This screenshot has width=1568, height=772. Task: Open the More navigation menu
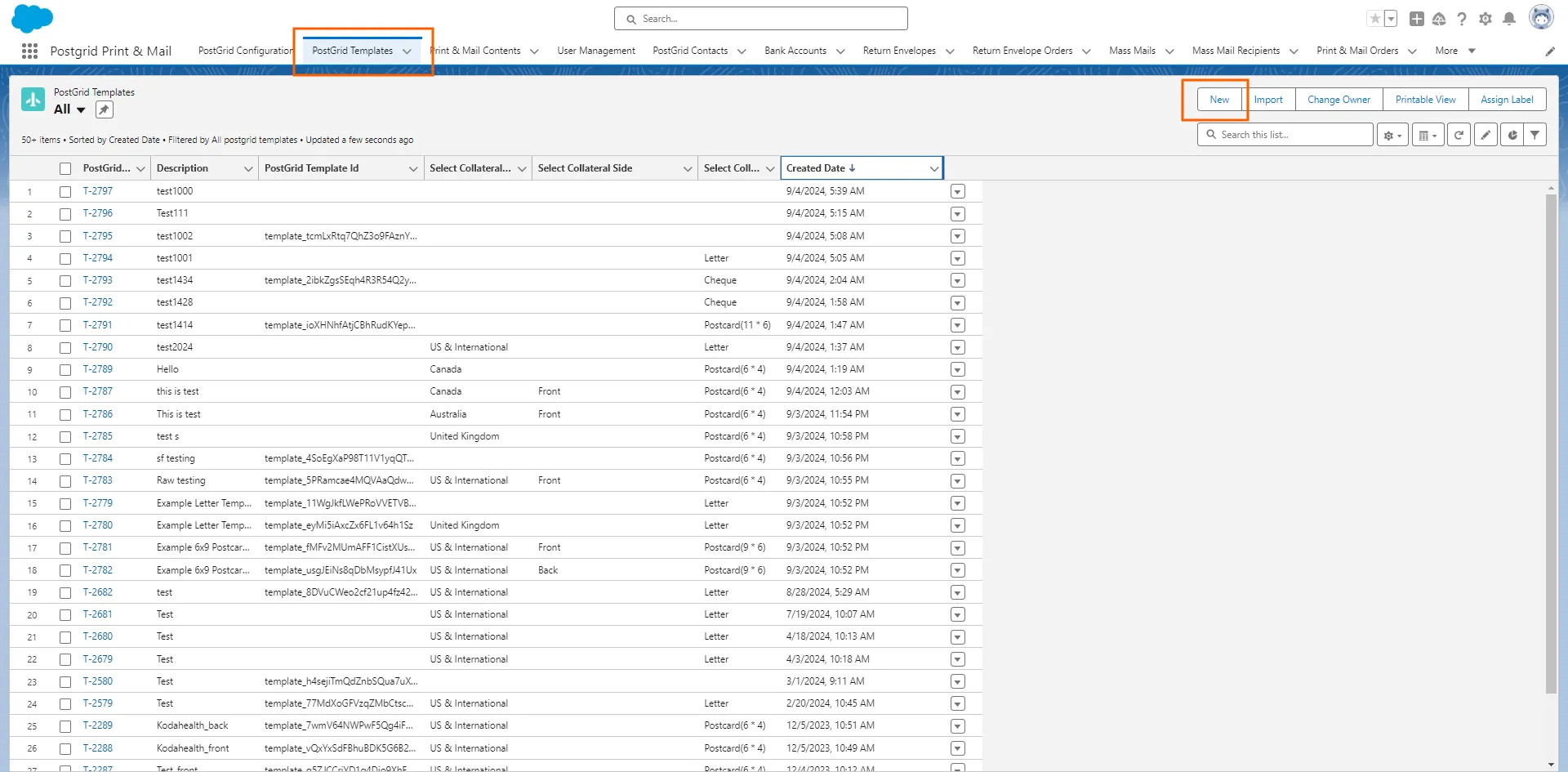1454,51
